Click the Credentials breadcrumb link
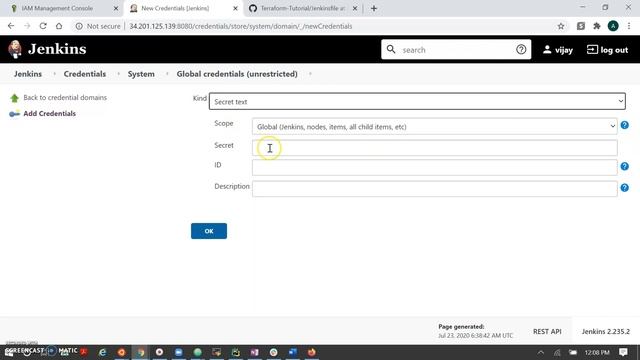The width and height of the screenshot is (640, 360). point(85,74)
